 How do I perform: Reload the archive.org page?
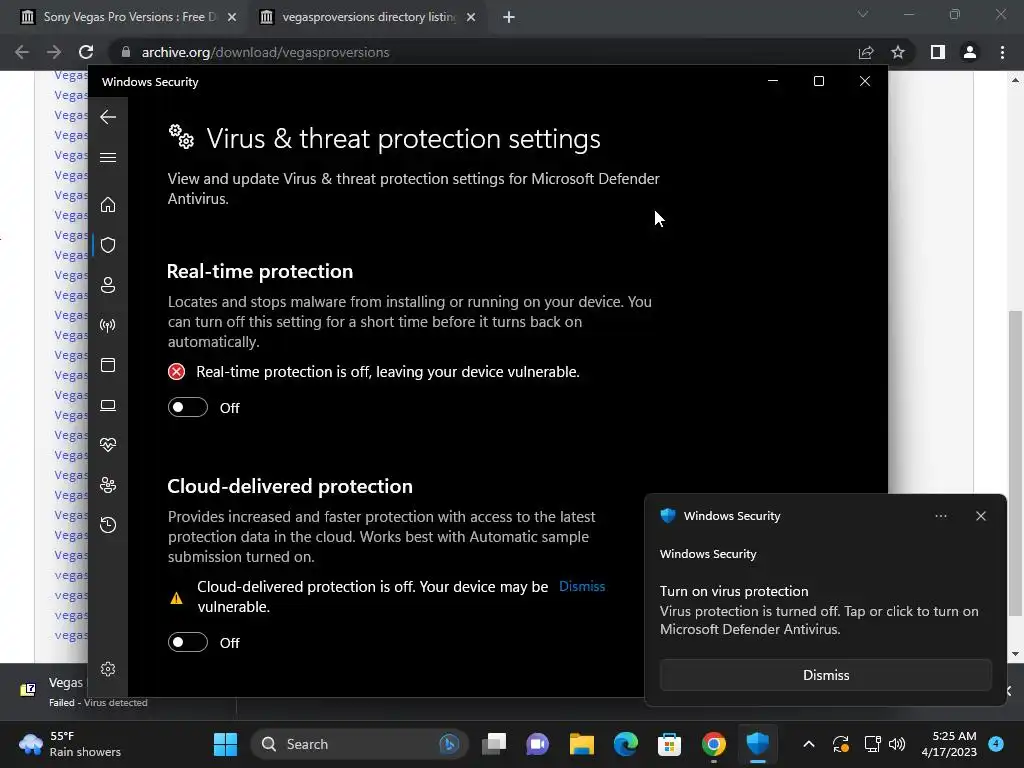[x=86, y=52]
